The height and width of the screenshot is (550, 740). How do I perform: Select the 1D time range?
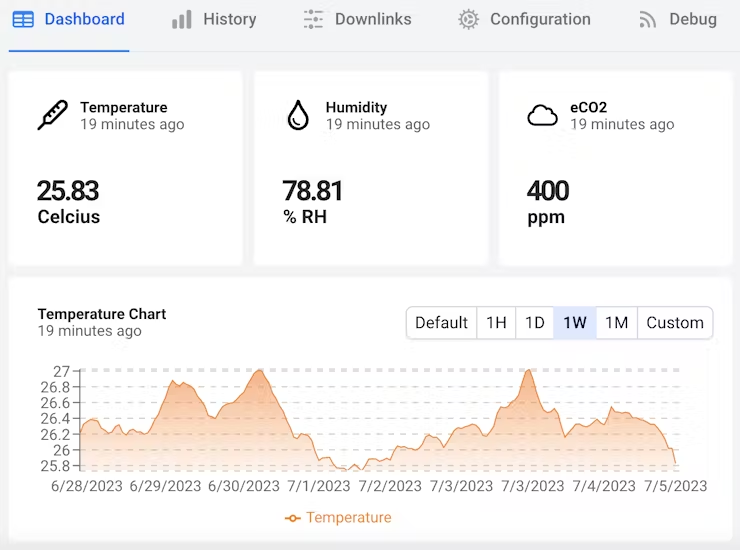tap(535, 322)
